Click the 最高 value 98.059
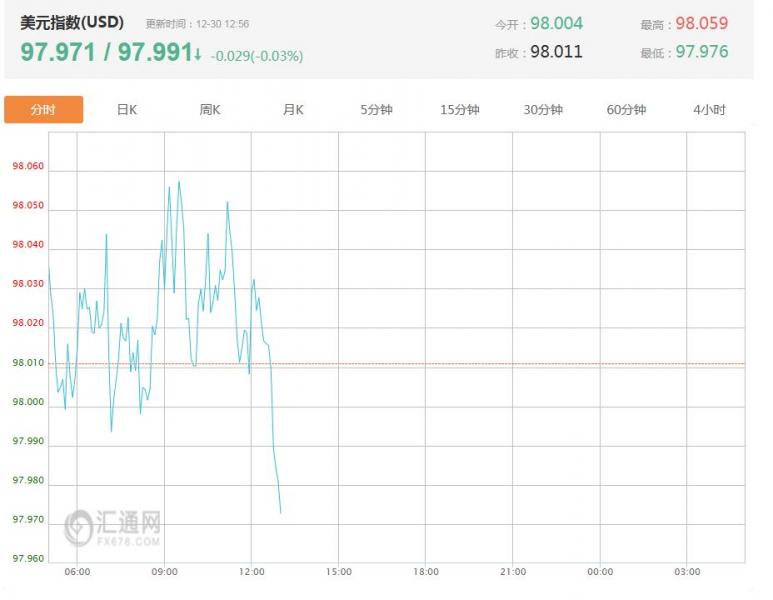Screen dimensions: 773x600 701,23
